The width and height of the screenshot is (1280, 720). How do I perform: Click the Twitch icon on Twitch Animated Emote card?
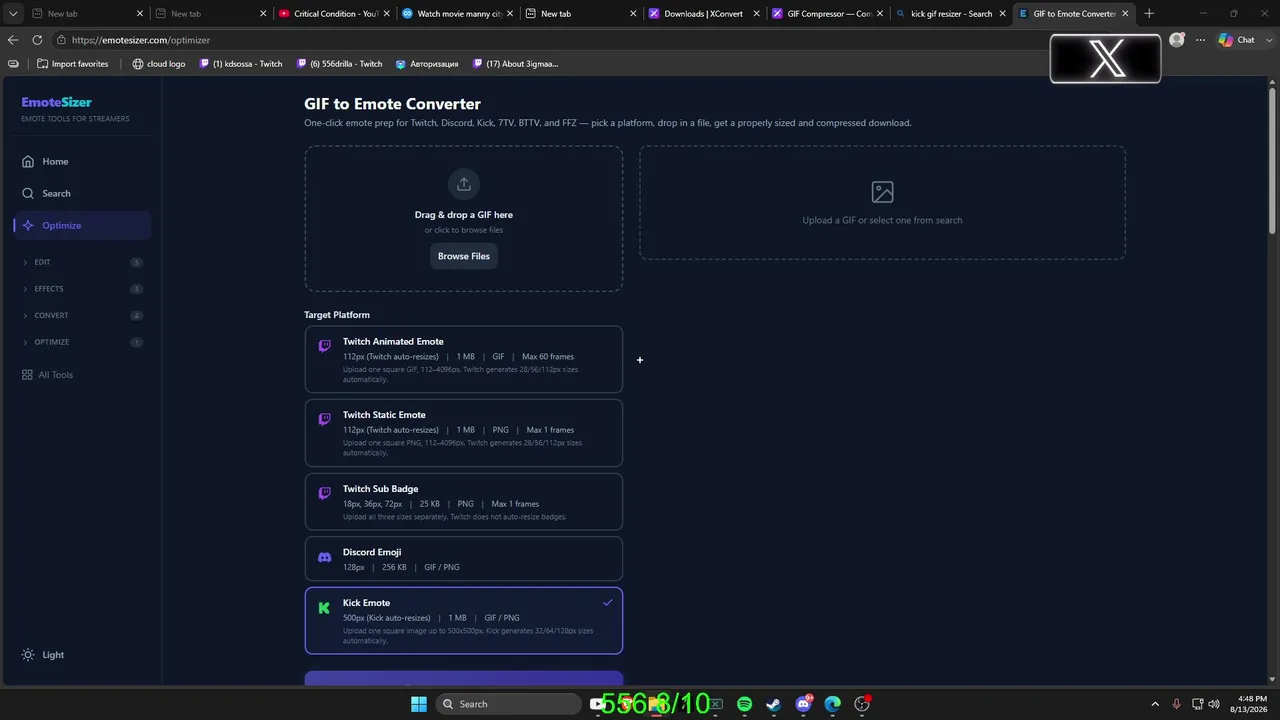tap(324, 346)
